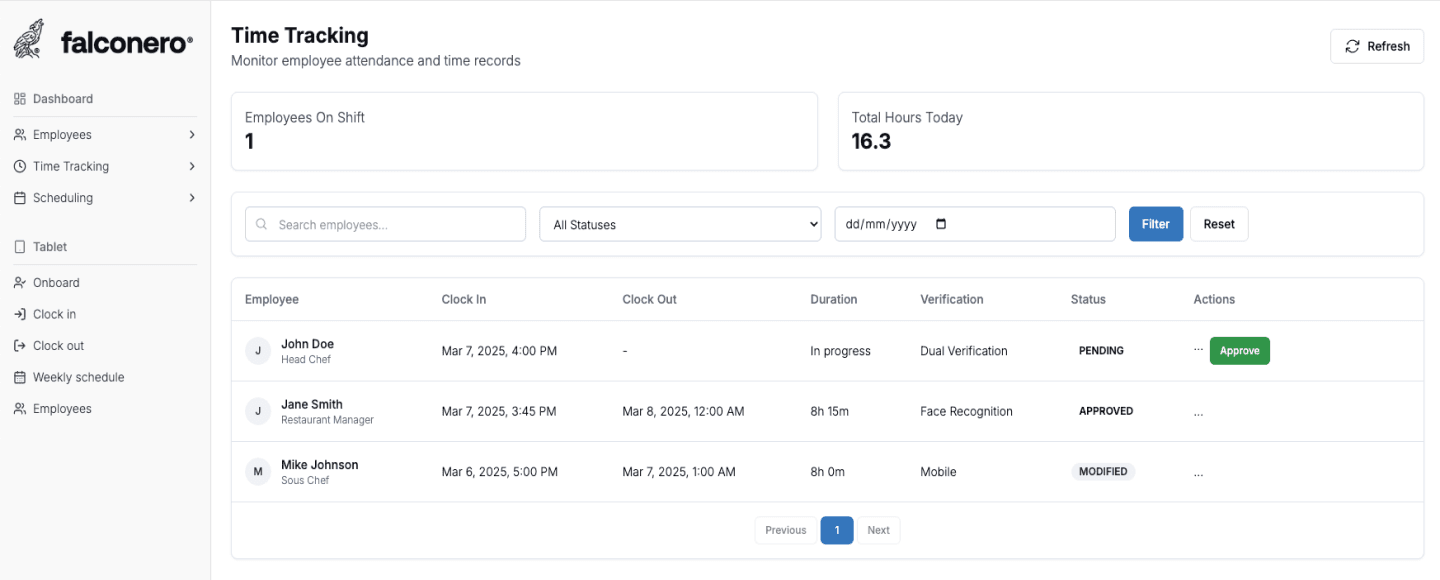1440x580 pixels.
Task: Click the 8h 15m duration cell
Action: point(829,411)
